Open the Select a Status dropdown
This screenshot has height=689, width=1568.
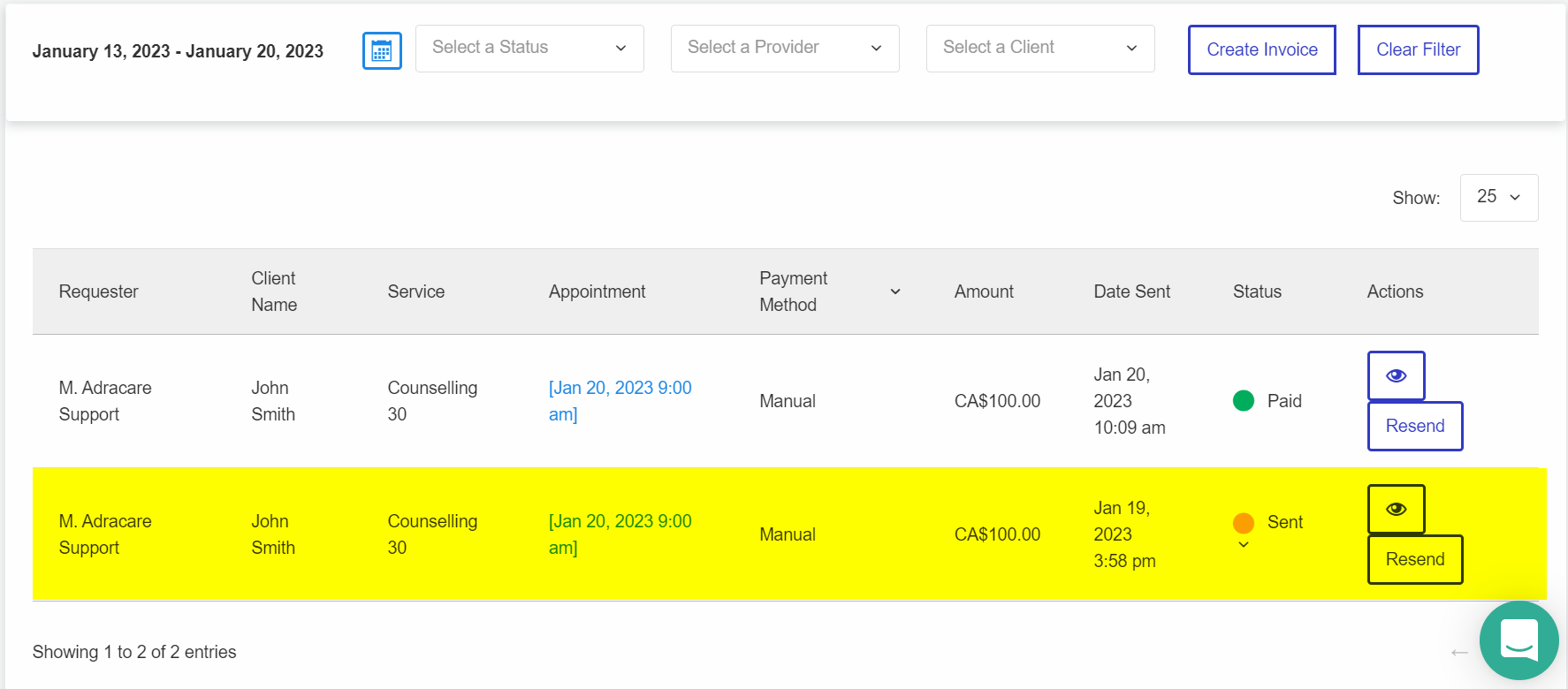(529, 49)
